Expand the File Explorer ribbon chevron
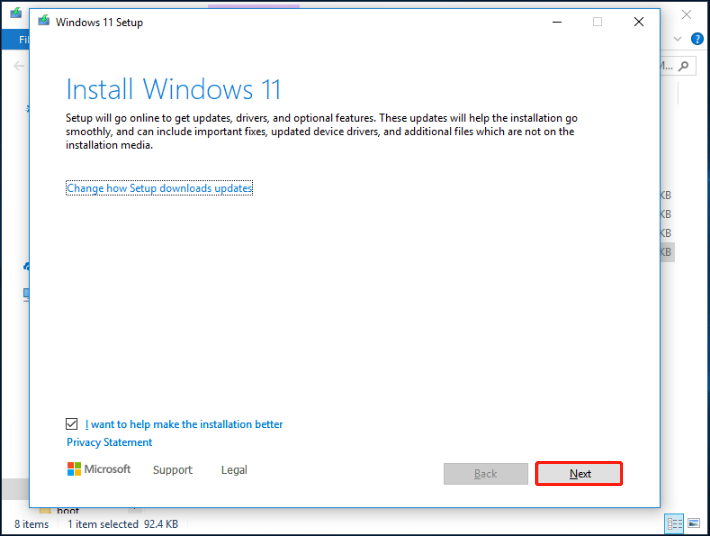 pyautogui.click(x=677, y=39)
